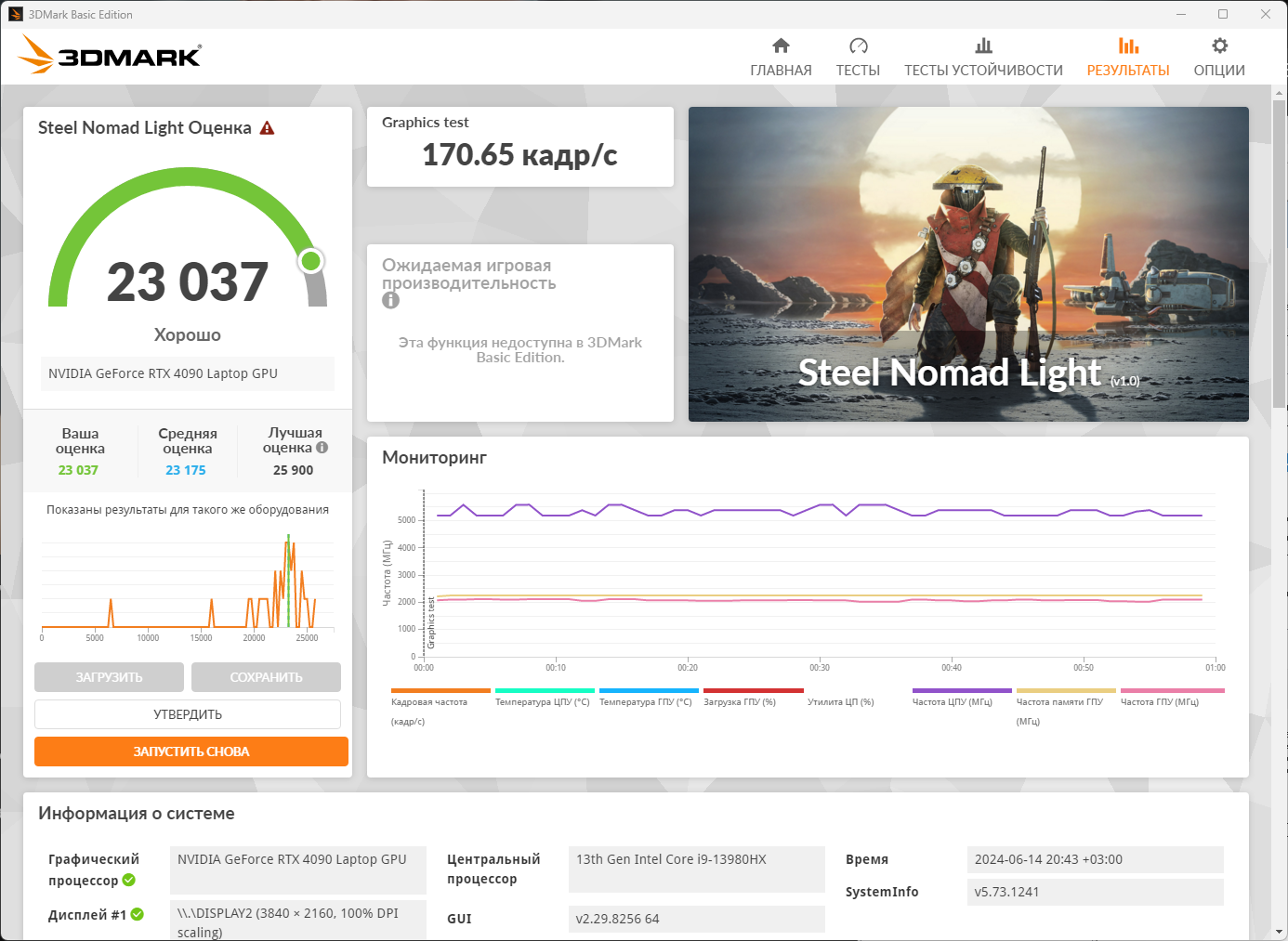This screenshot has height=941, width=1288.
Task: Click the \\.\DISPLAY2 display info field
Action: pos(298,921)
